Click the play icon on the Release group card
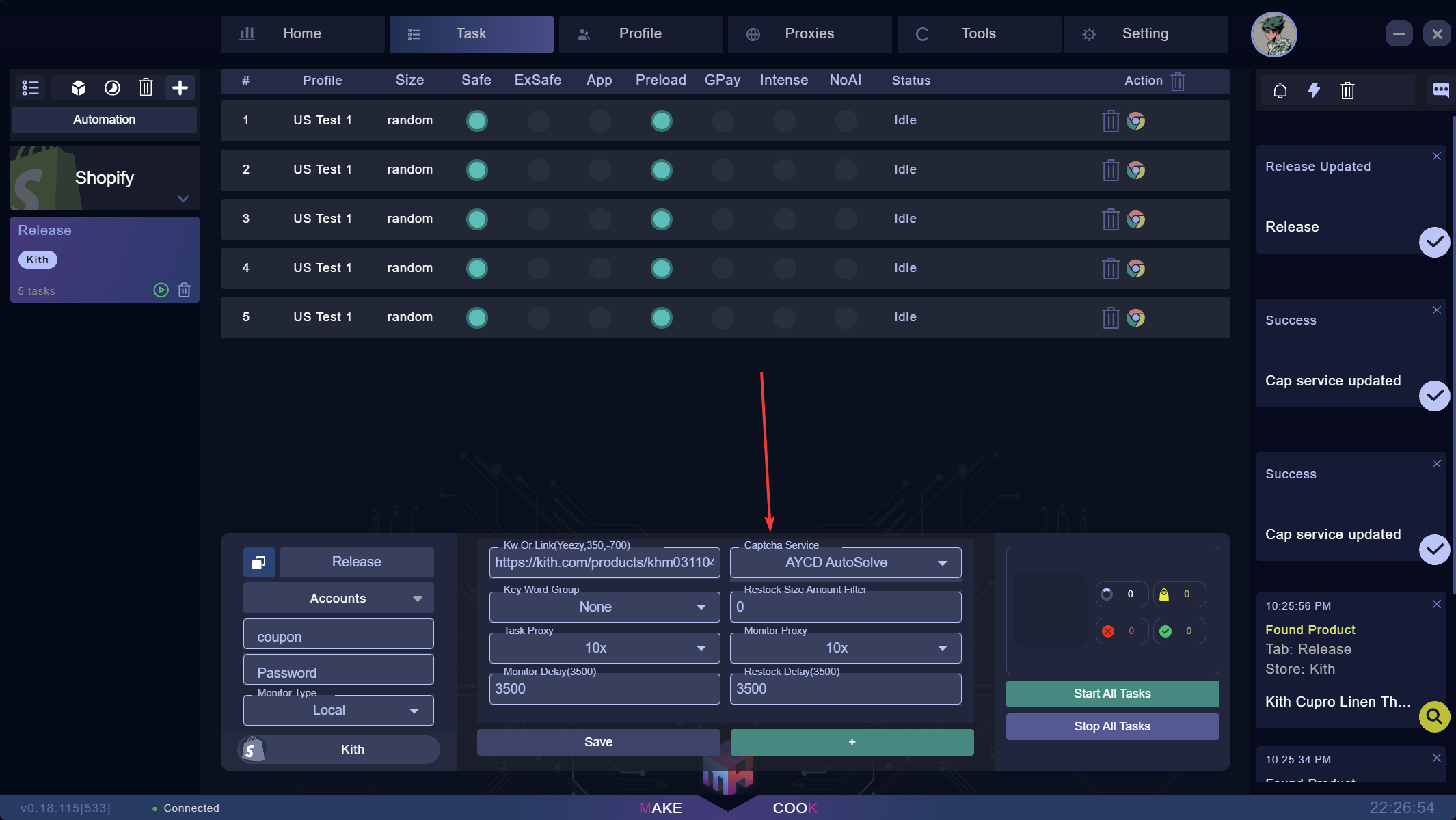 tap(161, 290)
